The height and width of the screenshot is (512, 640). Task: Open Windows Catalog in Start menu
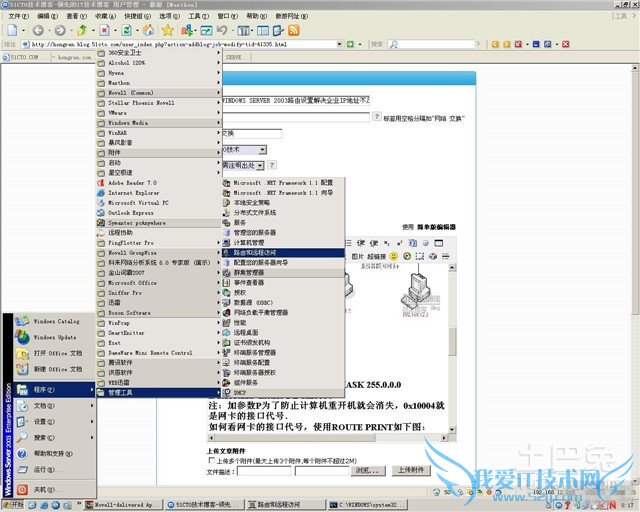pyautogui.click(x=54, y=321)
